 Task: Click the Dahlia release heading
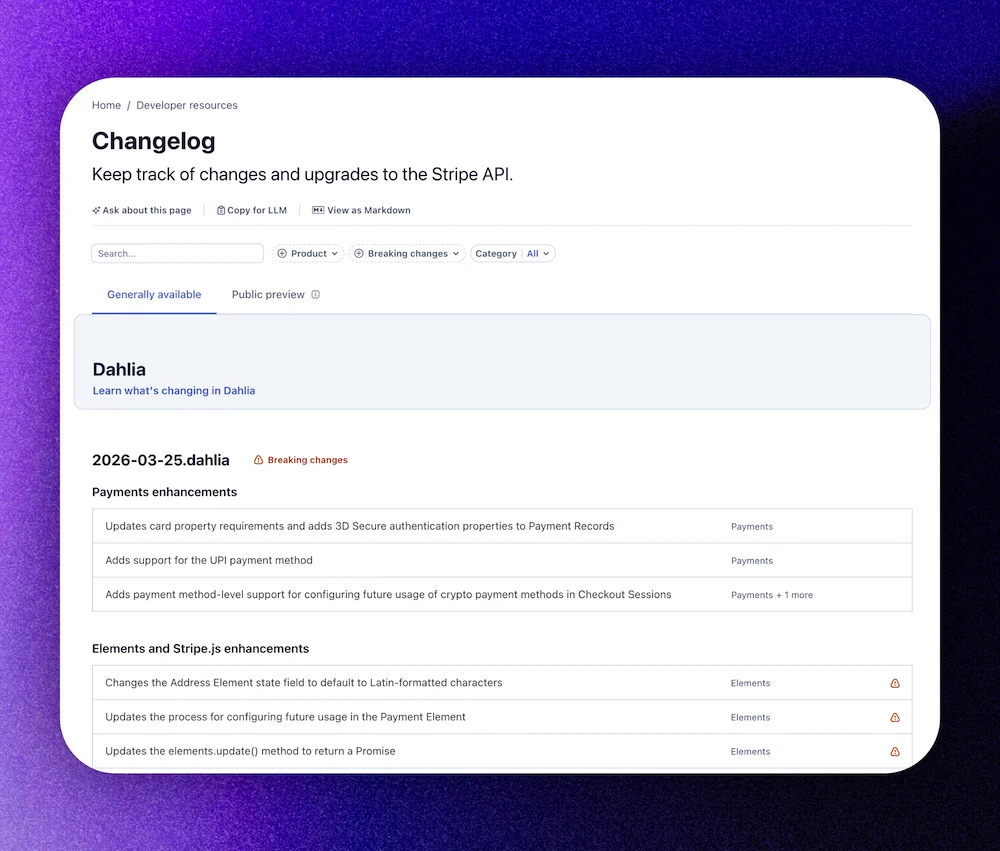[119, 369]
